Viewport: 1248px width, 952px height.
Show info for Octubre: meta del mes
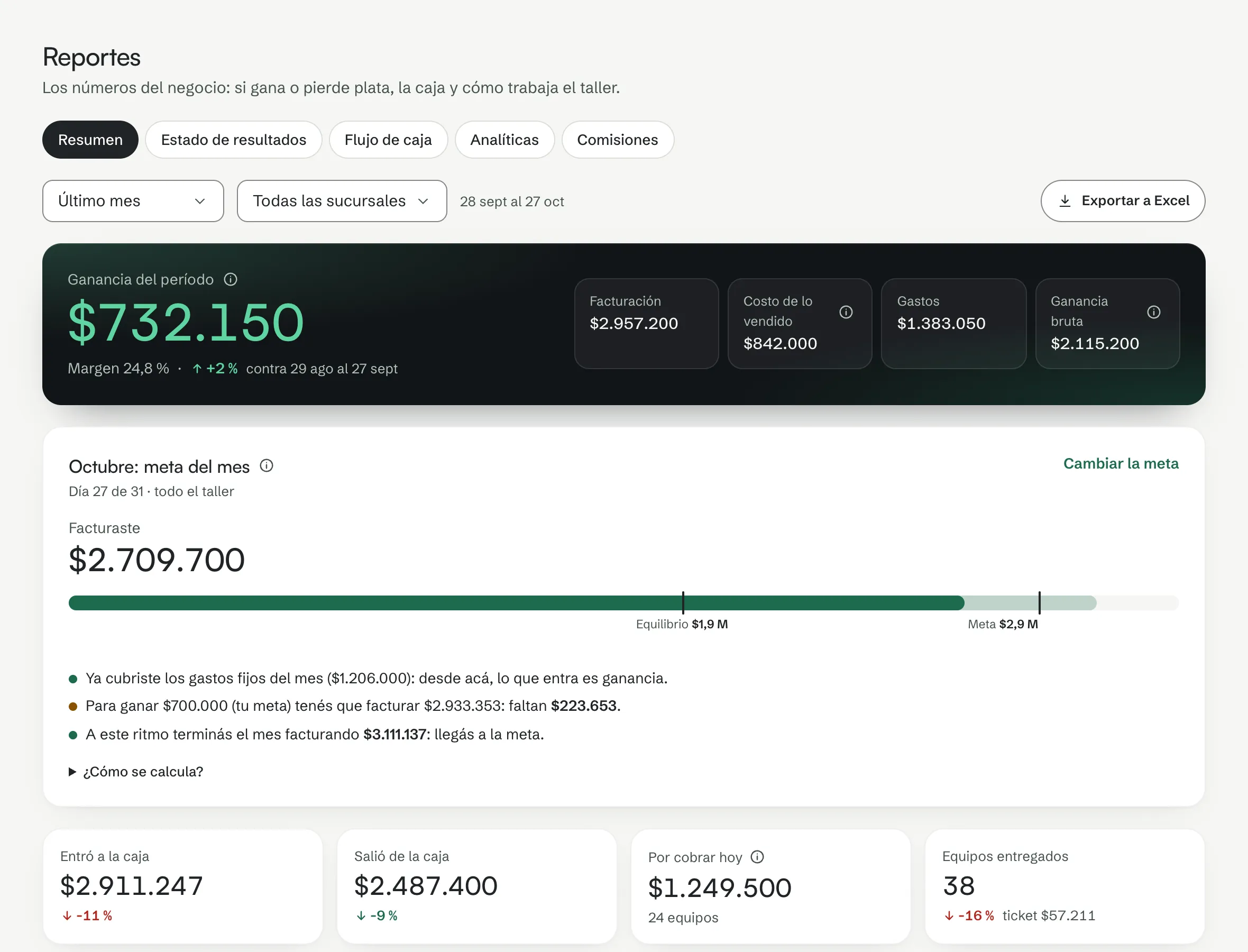pyautogui.click(x=266, y=466)
